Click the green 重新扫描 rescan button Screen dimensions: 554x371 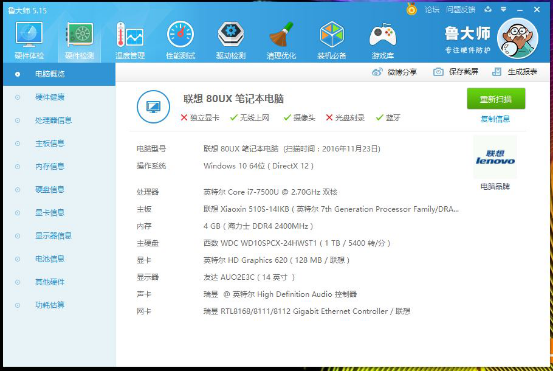pos(496,99)
